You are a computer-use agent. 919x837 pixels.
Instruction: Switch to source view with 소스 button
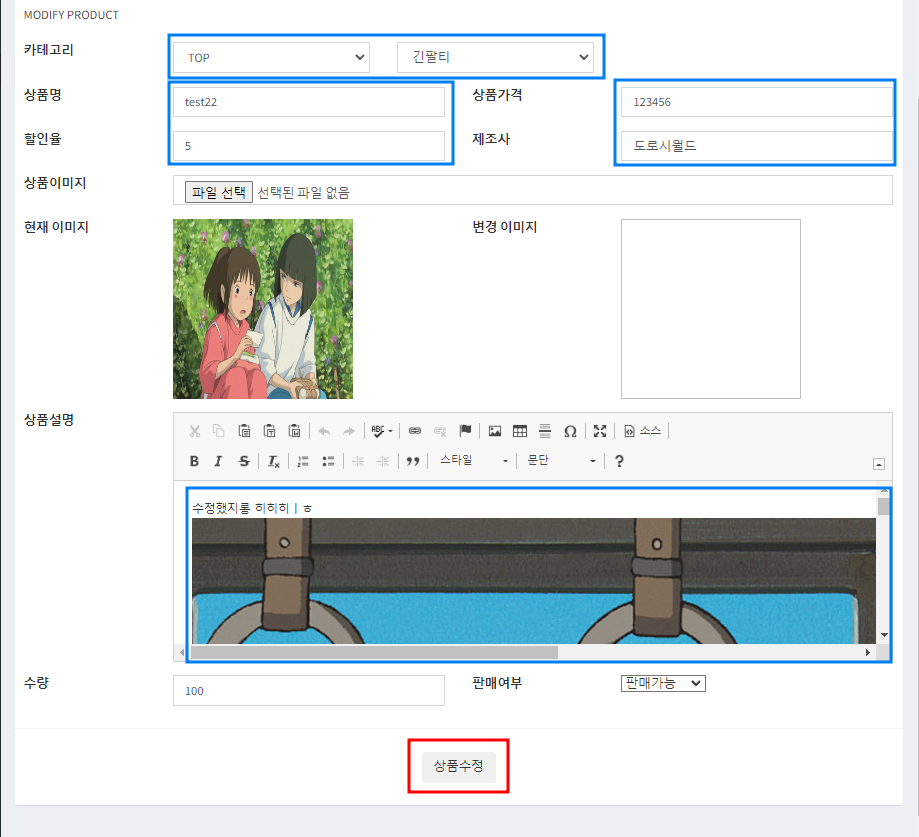[x=642, y=431]
